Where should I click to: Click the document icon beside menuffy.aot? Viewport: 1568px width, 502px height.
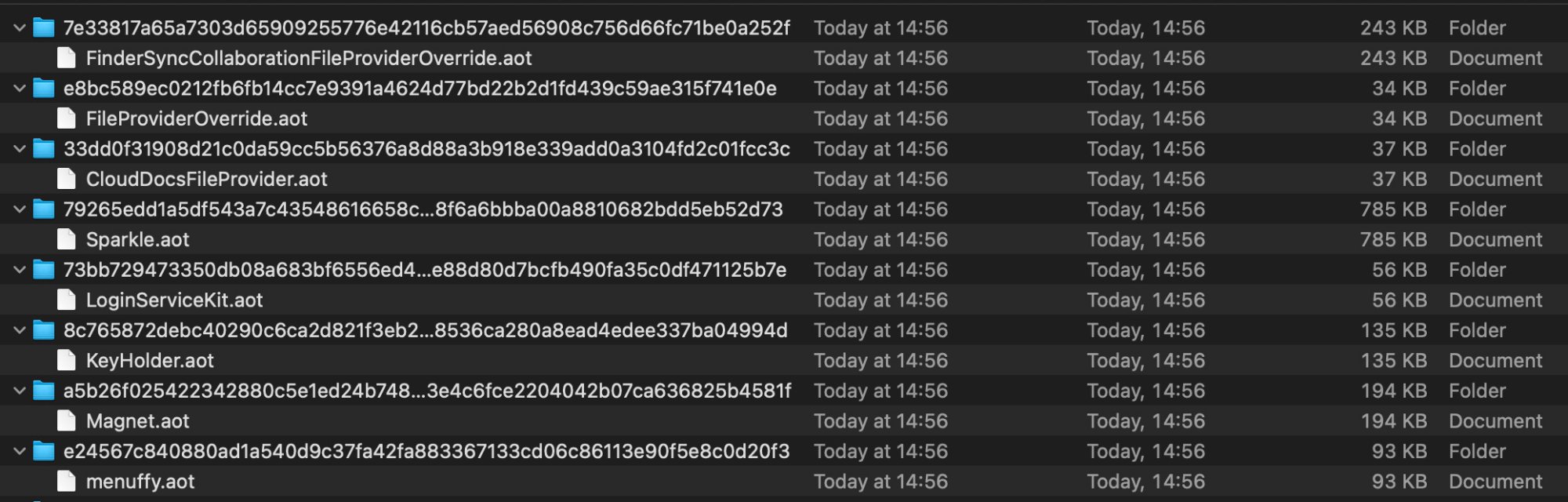[67, 482]
